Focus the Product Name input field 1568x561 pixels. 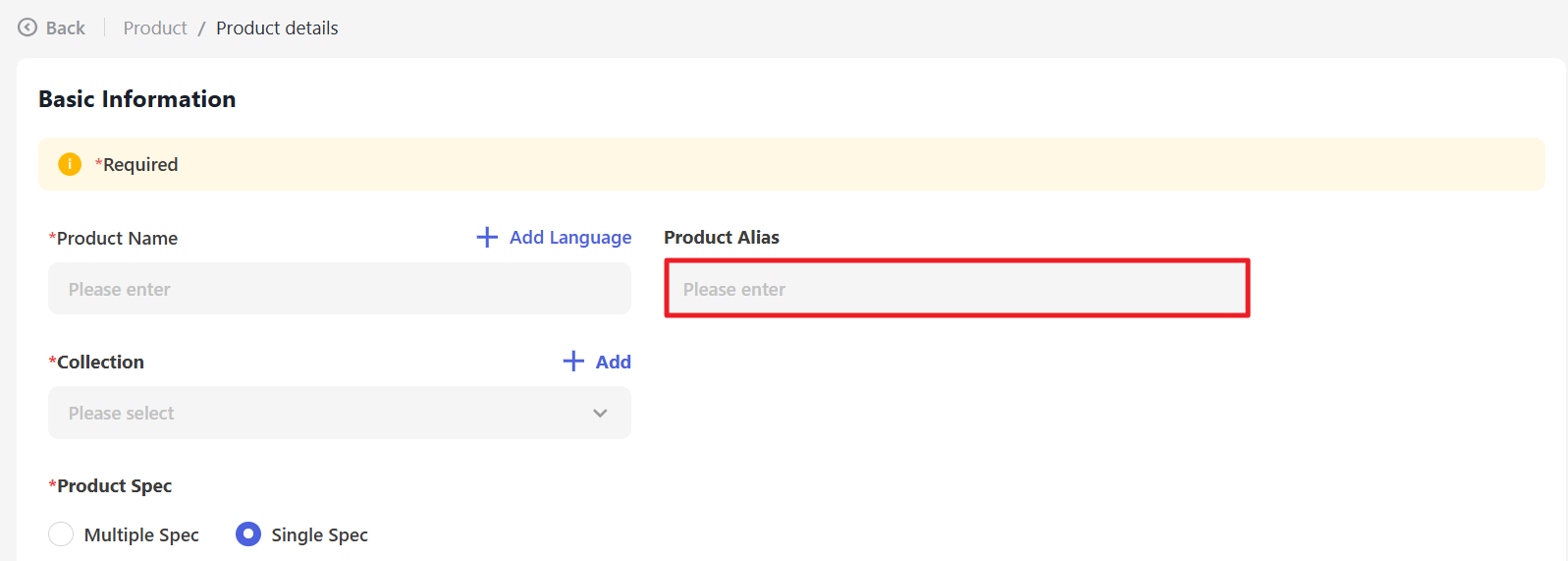(x=339, y=289)
